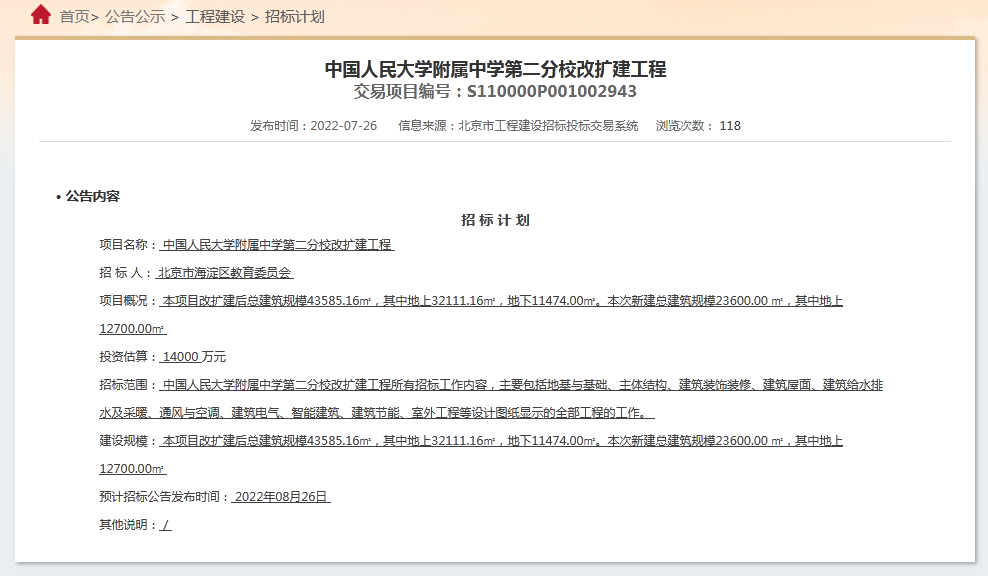Click publish date 2022-07-26
The image size is (988, 576).
[x=343, y=126]
